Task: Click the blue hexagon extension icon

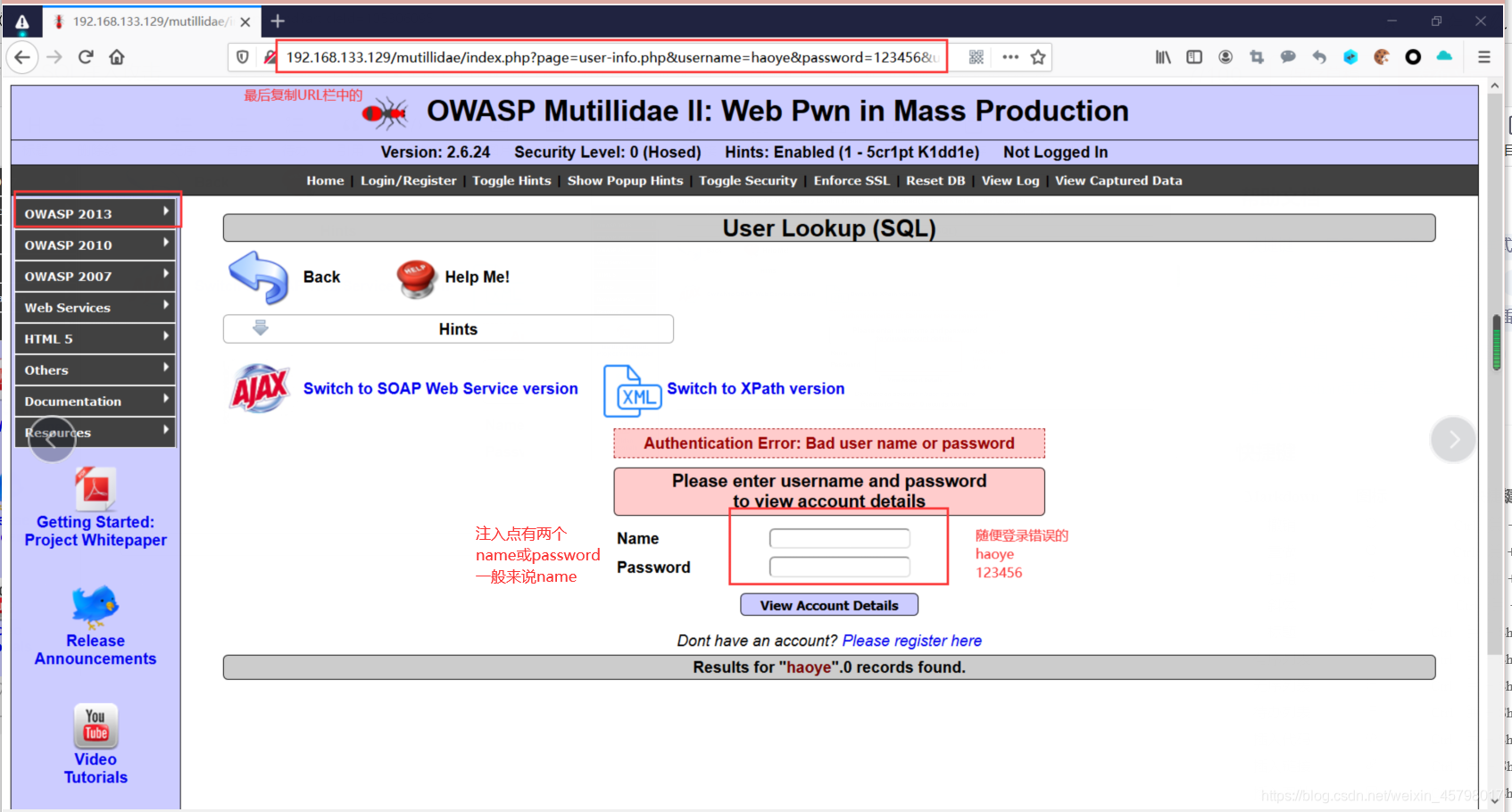Action: point(1350,57)
